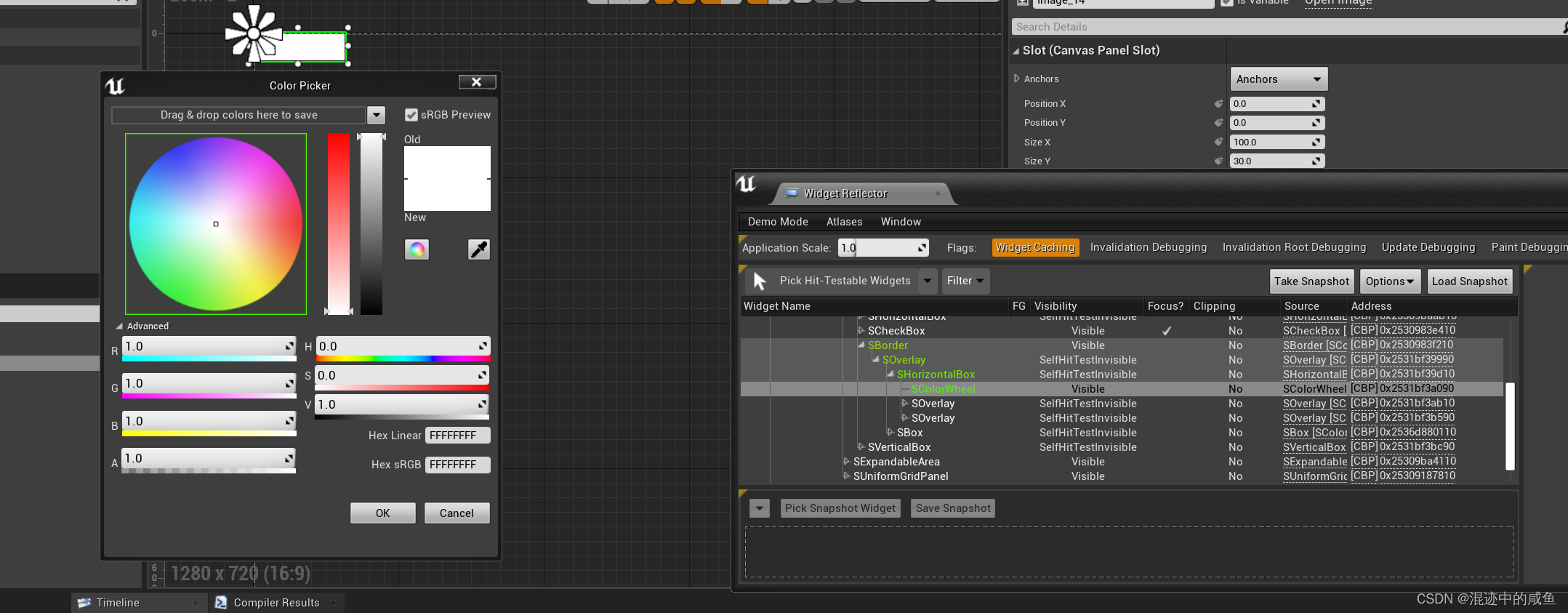This screenshot has width=1568, height=613.
Task: Click the color wheel mode toggle button
Action: pos(417,249)
